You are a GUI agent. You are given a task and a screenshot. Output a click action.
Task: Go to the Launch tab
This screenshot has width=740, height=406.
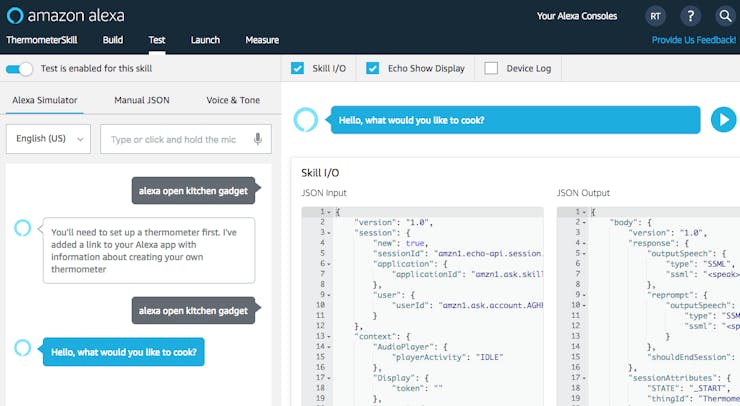coord(205,40)
